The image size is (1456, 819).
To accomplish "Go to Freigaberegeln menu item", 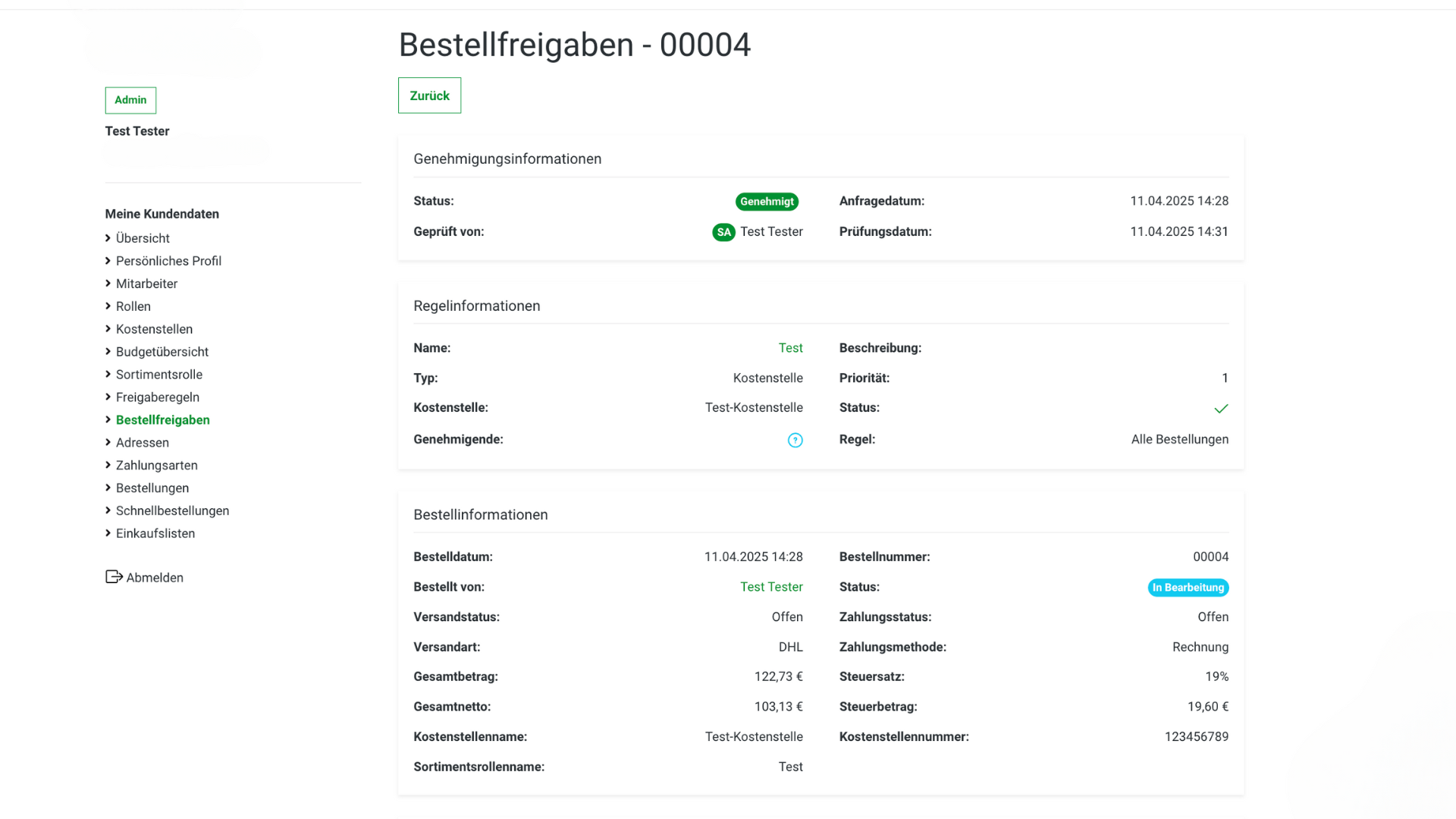I will pos(158,397).
